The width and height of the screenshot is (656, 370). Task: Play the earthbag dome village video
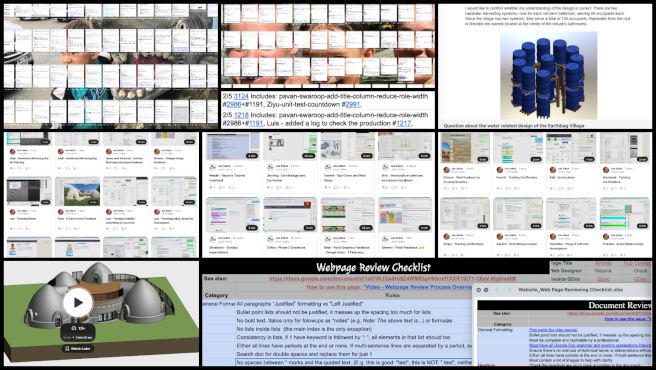(78, 302)
